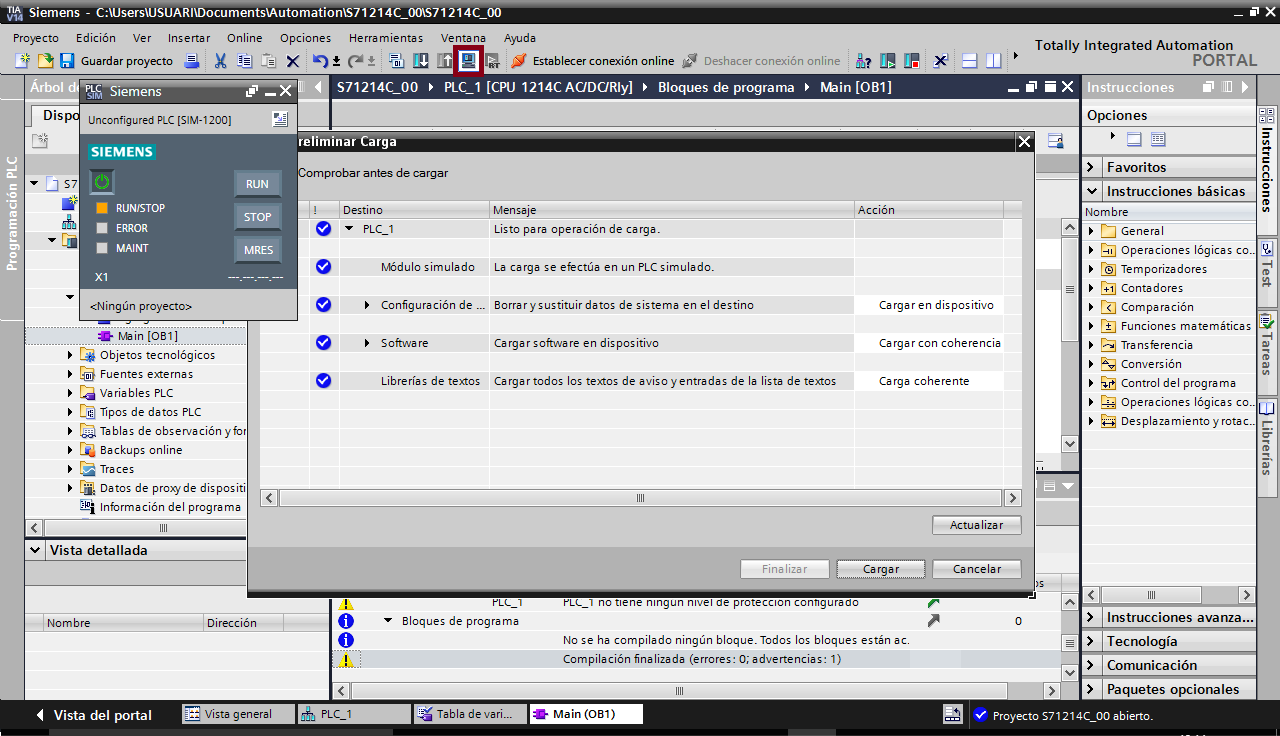Expand the Software row in load dialog

(x=367, y=343)
